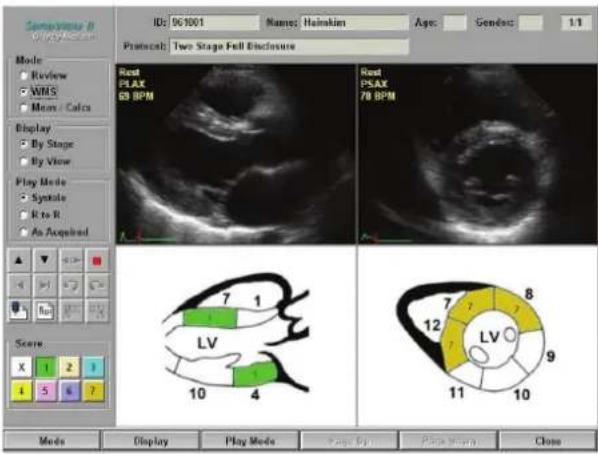Image resolution: width=598 pixels, height=454 pixels.
Task: Click the up-arrow triangle button
Action: tap(19, 261)
